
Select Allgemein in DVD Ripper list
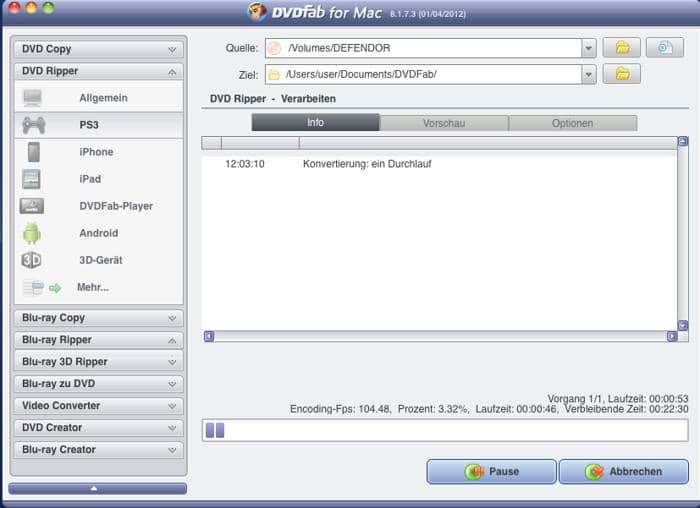click(99, 98)
